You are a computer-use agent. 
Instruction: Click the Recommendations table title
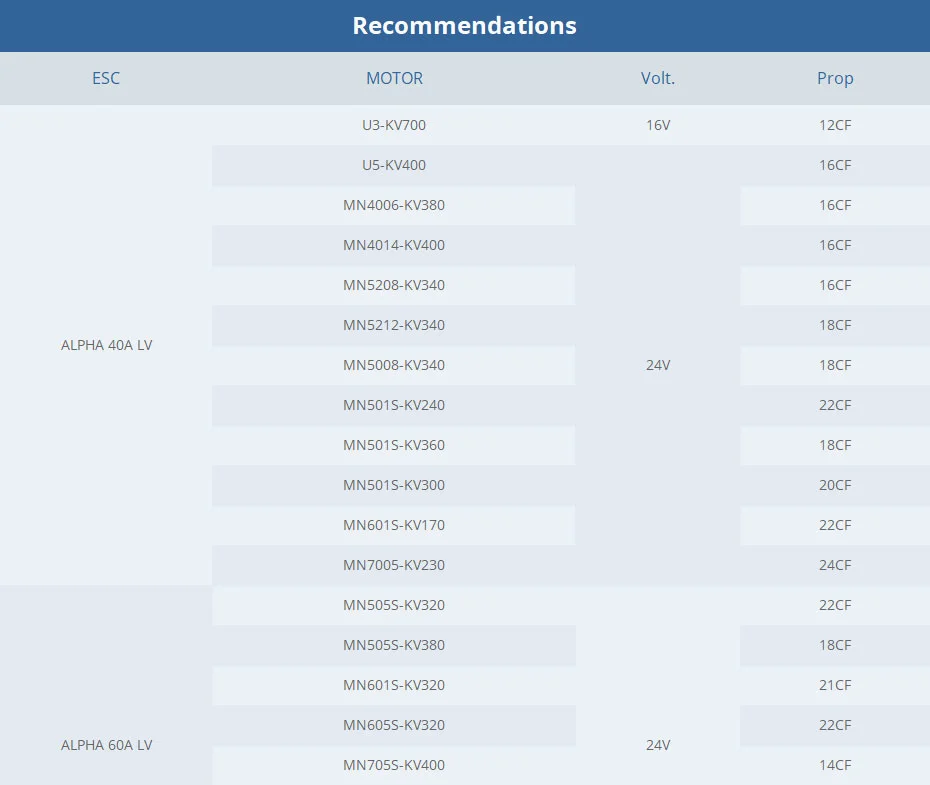(464, 25)
